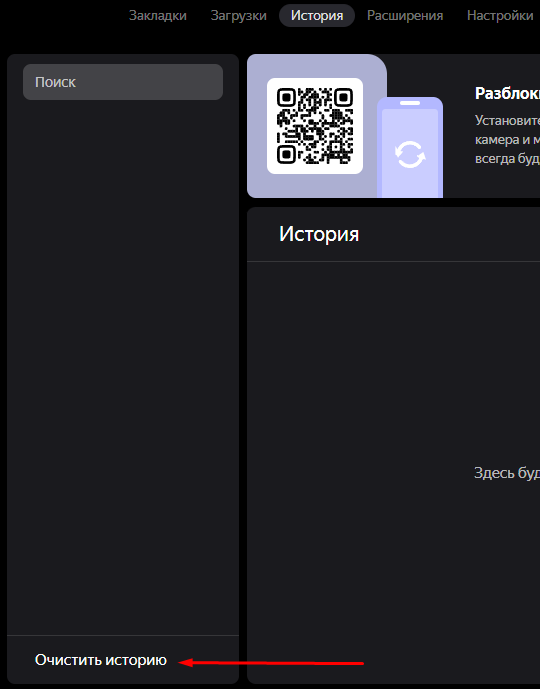
Task: Select the active История tab
Action: click(317, 16)
